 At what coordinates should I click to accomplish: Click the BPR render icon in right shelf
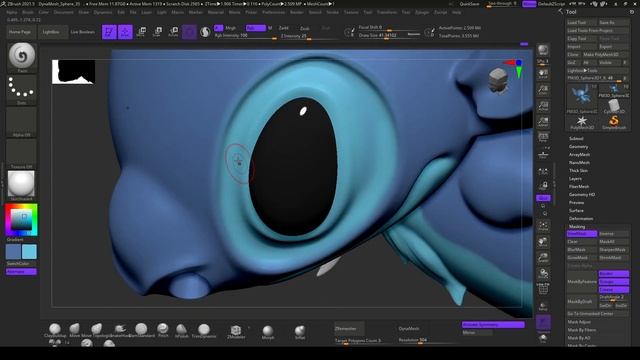coord(543,50)
